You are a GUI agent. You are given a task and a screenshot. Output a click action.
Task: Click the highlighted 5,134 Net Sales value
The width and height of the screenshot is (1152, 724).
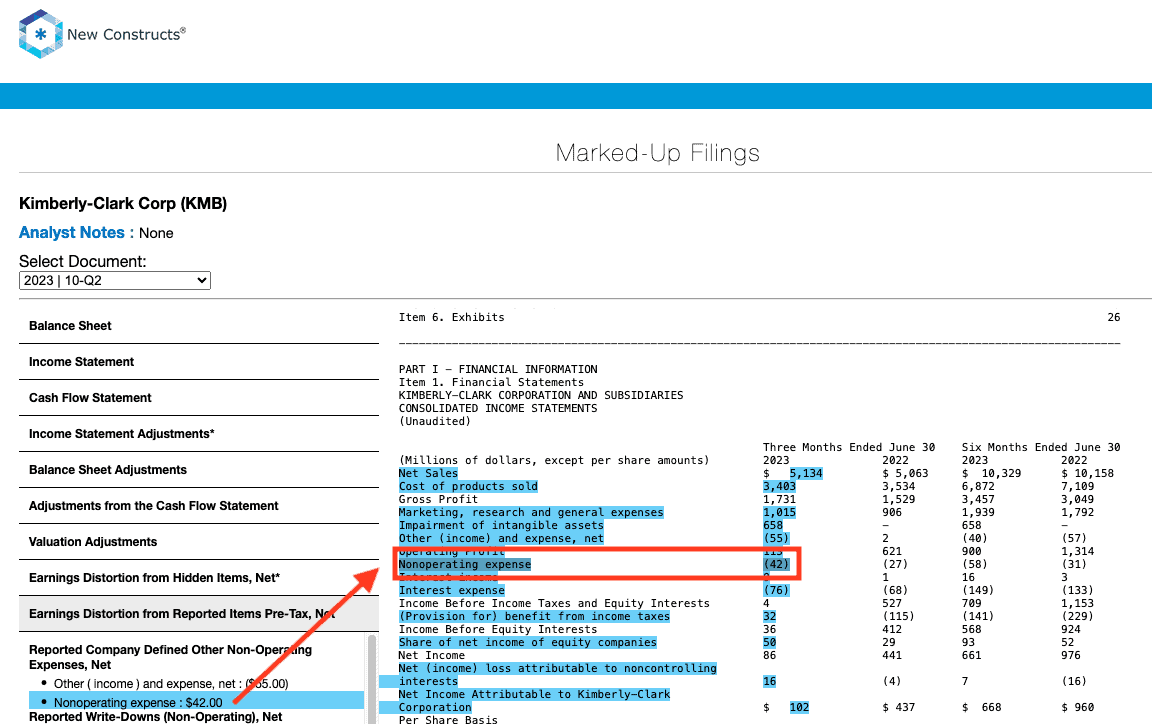806,473
